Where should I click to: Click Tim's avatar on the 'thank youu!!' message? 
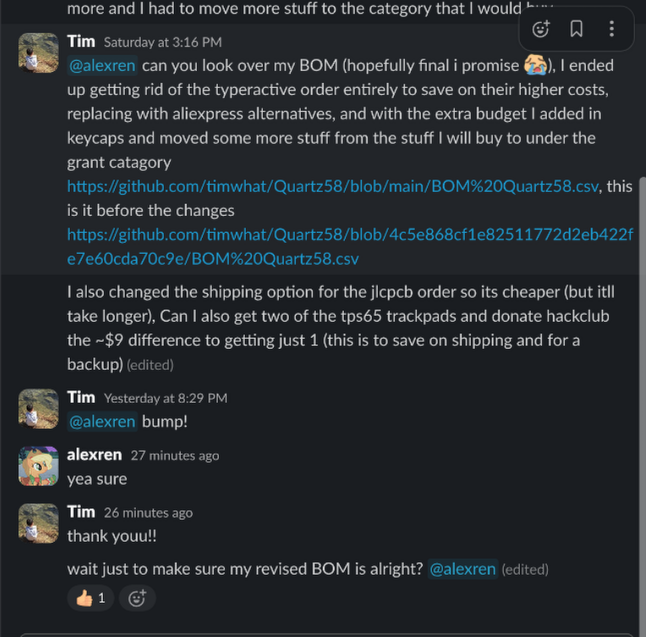(38, 523)
